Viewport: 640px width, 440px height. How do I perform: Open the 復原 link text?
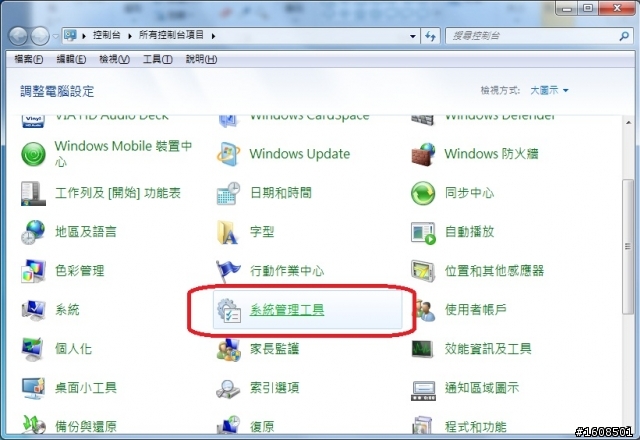262,427
